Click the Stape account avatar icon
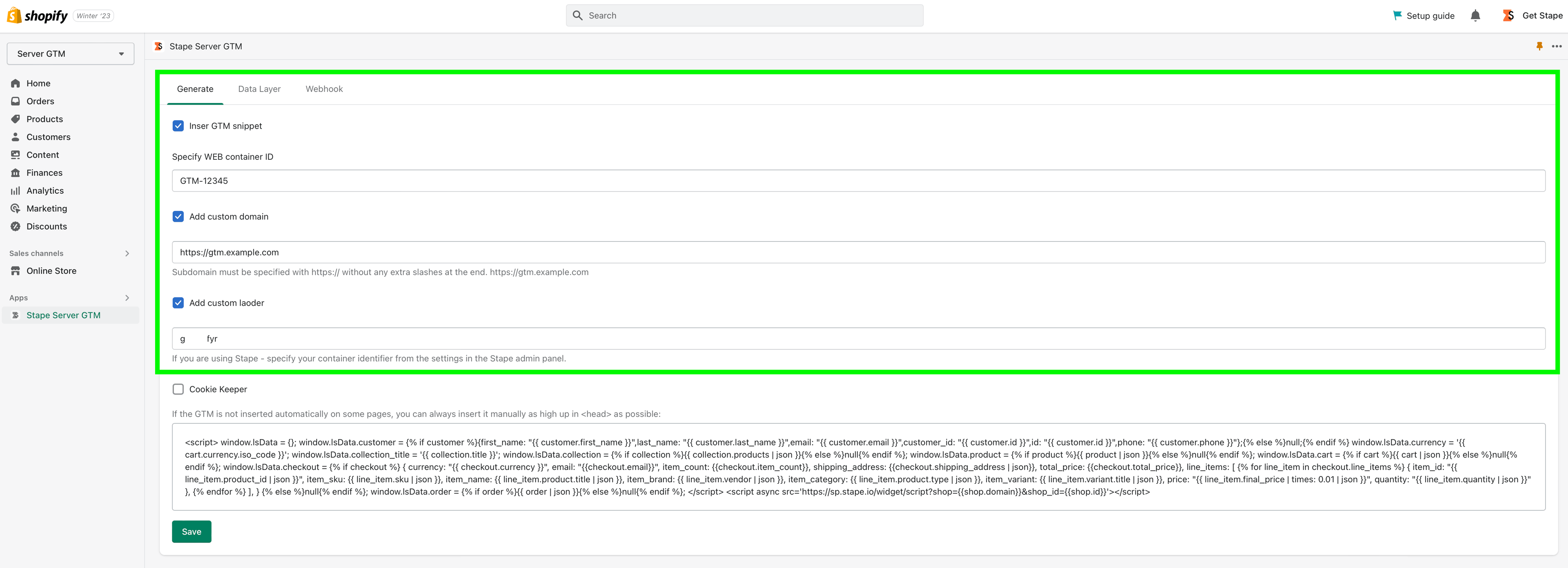 (1508, 15)
